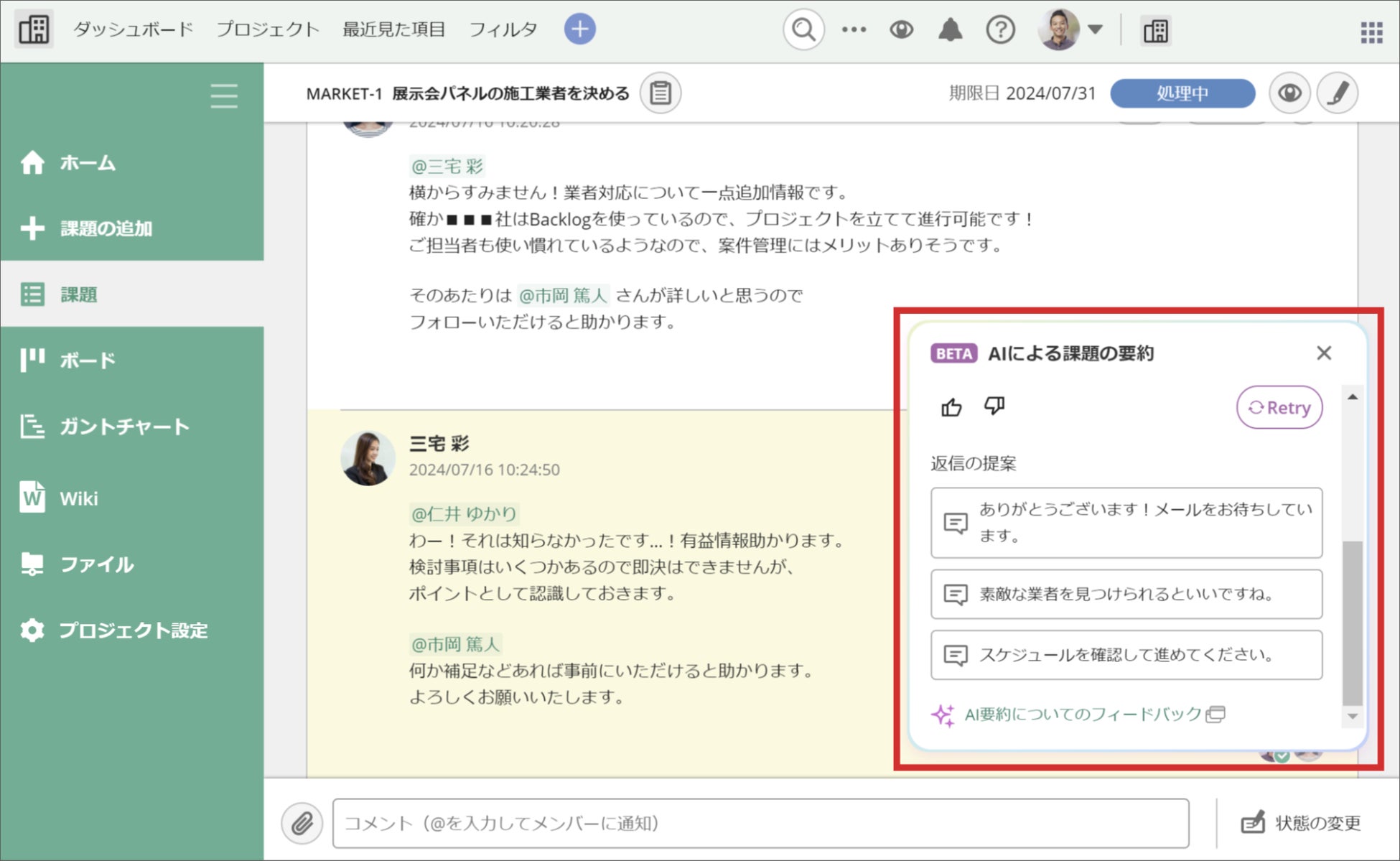Click the search magnifier icon
This screenshot has height=861, width=1400.
click(x=803, y=30)
